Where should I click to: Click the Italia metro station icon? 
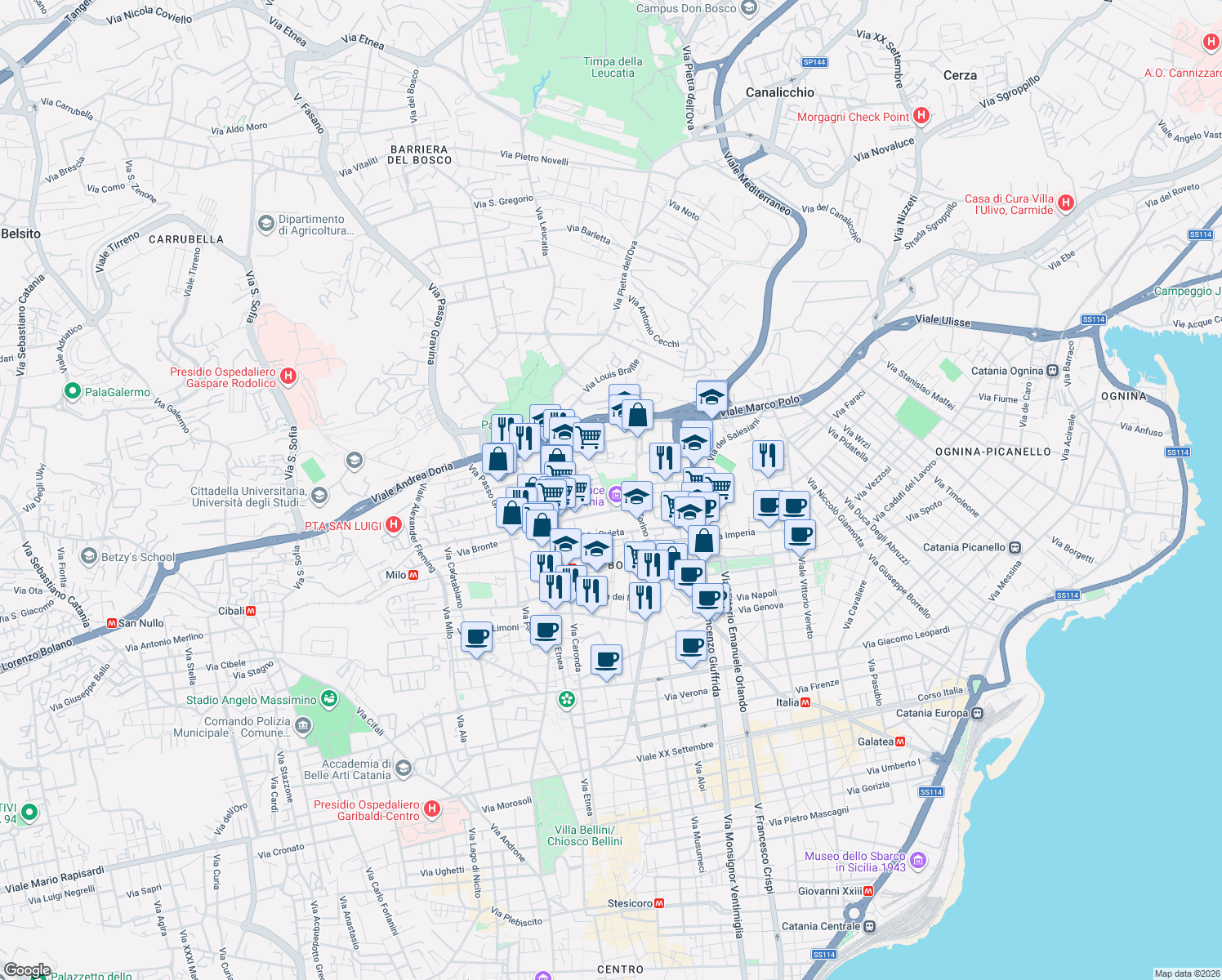click(806, 702)
